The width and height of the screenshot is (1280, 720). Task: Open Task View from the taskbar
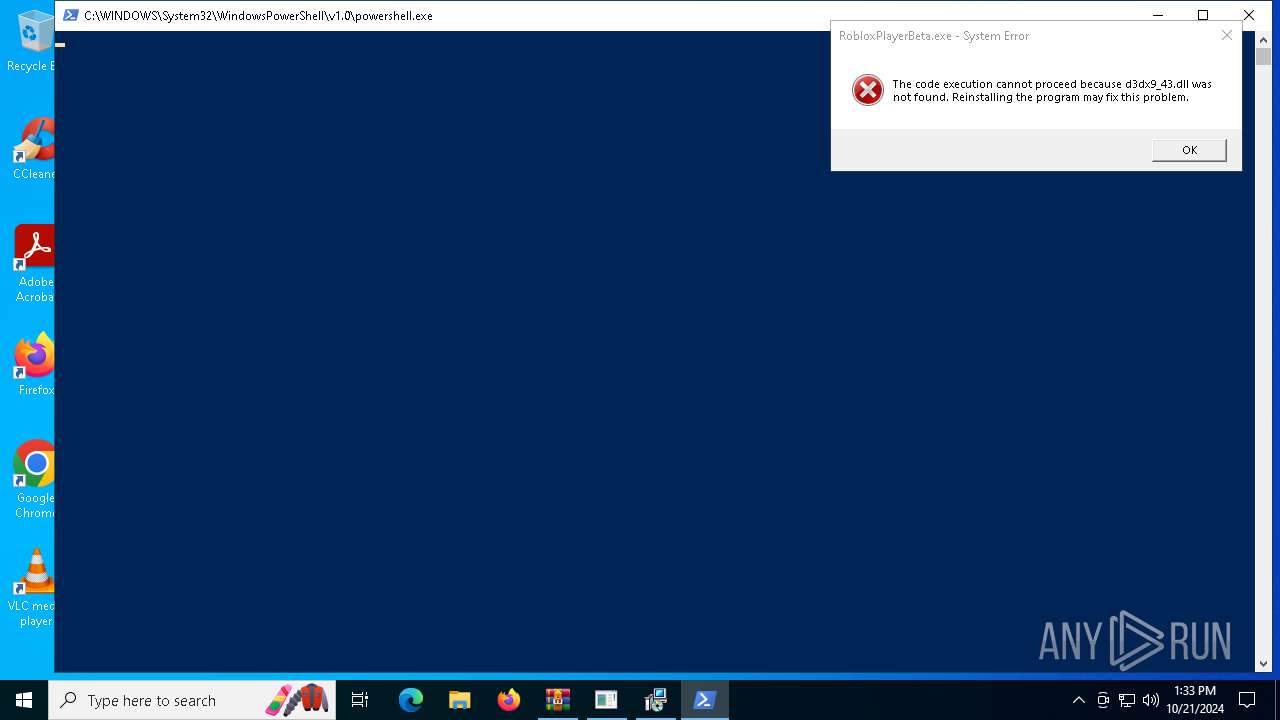coord(360,700)
